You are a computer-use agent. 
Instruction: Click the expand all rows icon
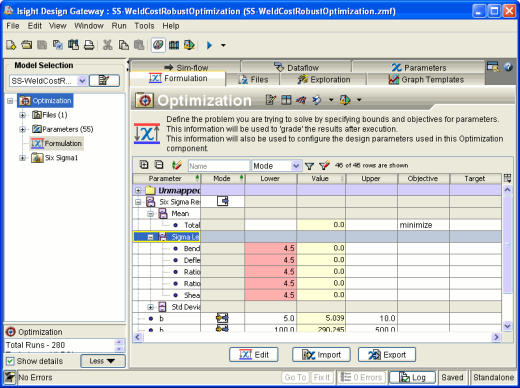(144, 165)
